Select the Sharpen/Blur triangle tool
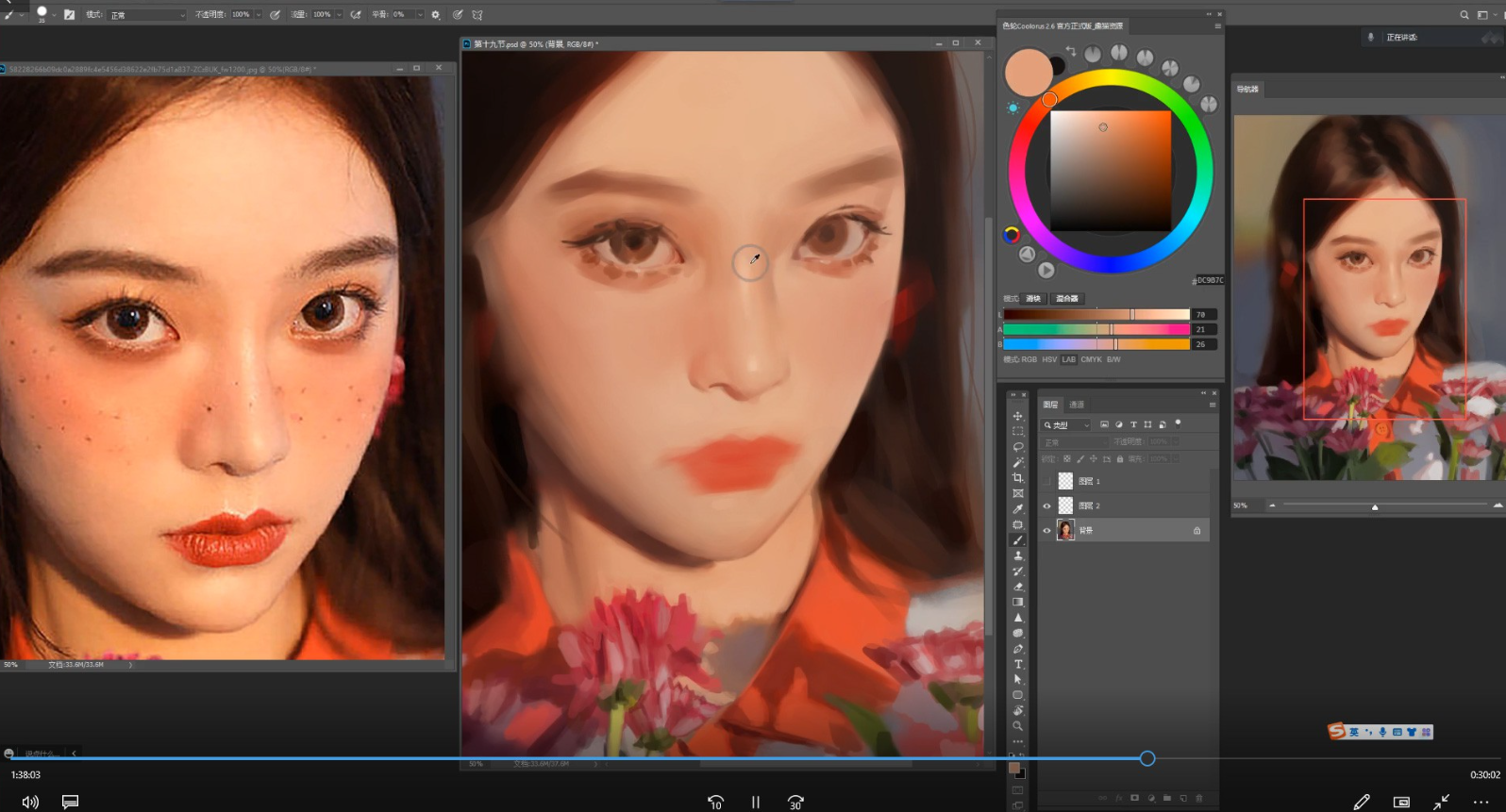1506x812 pixels. point(1017,618)
